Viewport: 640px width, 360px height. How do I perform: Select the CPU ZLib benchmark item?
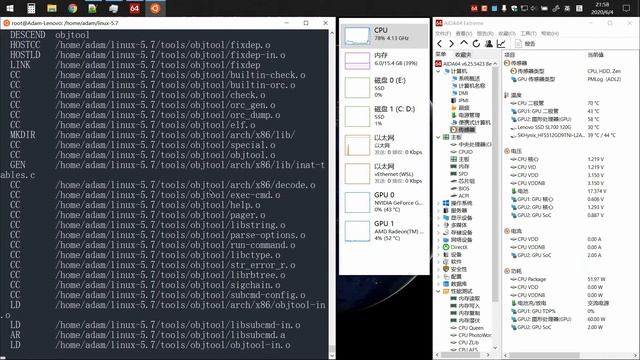coord(464,343)
